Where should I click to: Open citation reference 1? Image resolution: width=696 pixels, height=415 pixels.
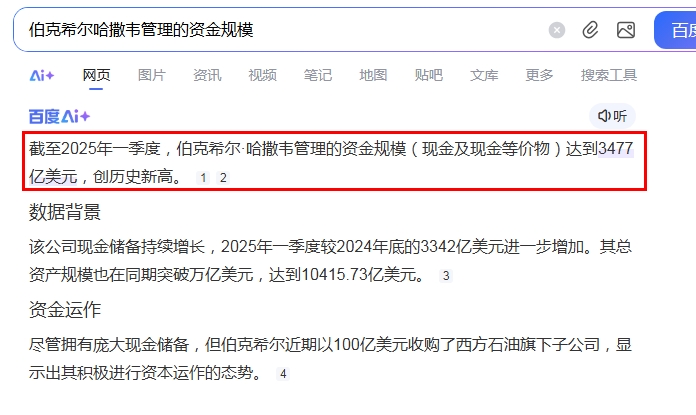coord(203,178)
